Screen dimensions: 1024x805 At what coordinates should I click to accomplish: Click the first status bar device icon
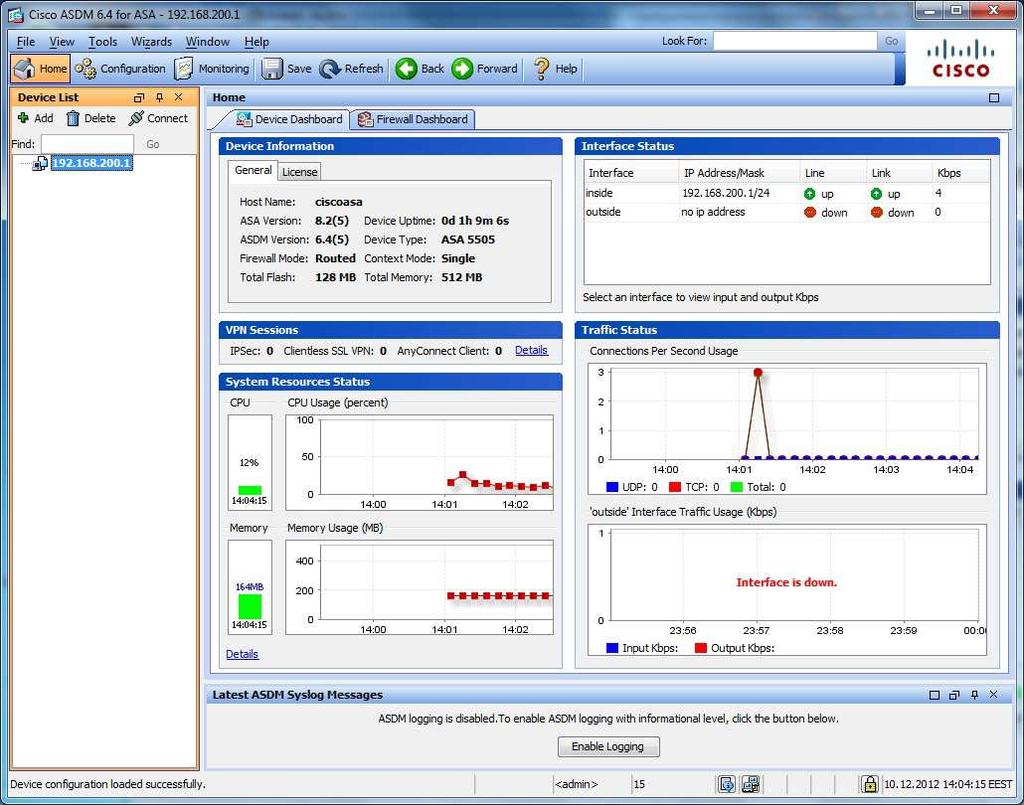pos(726,784)
